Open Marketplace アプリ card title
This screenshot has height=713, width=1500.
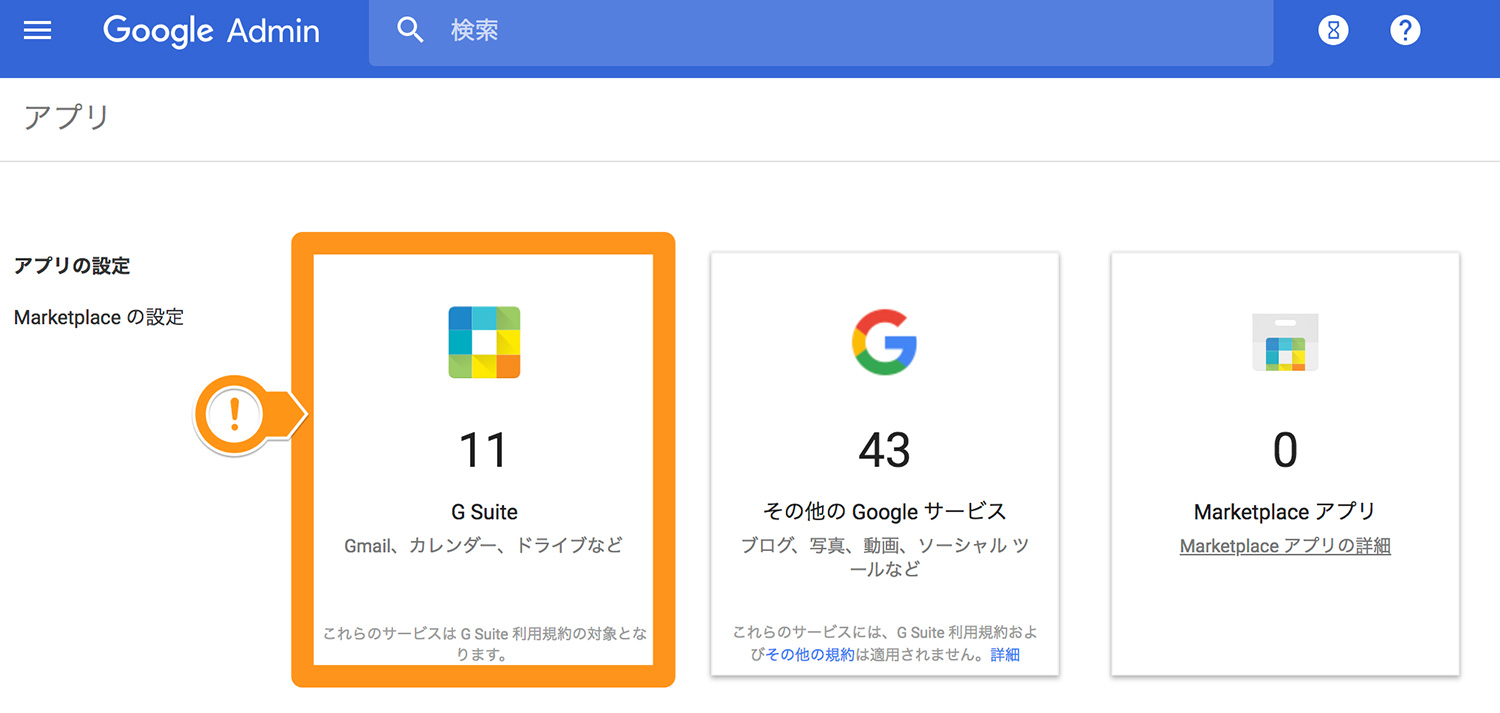(x=1285, y=512)
